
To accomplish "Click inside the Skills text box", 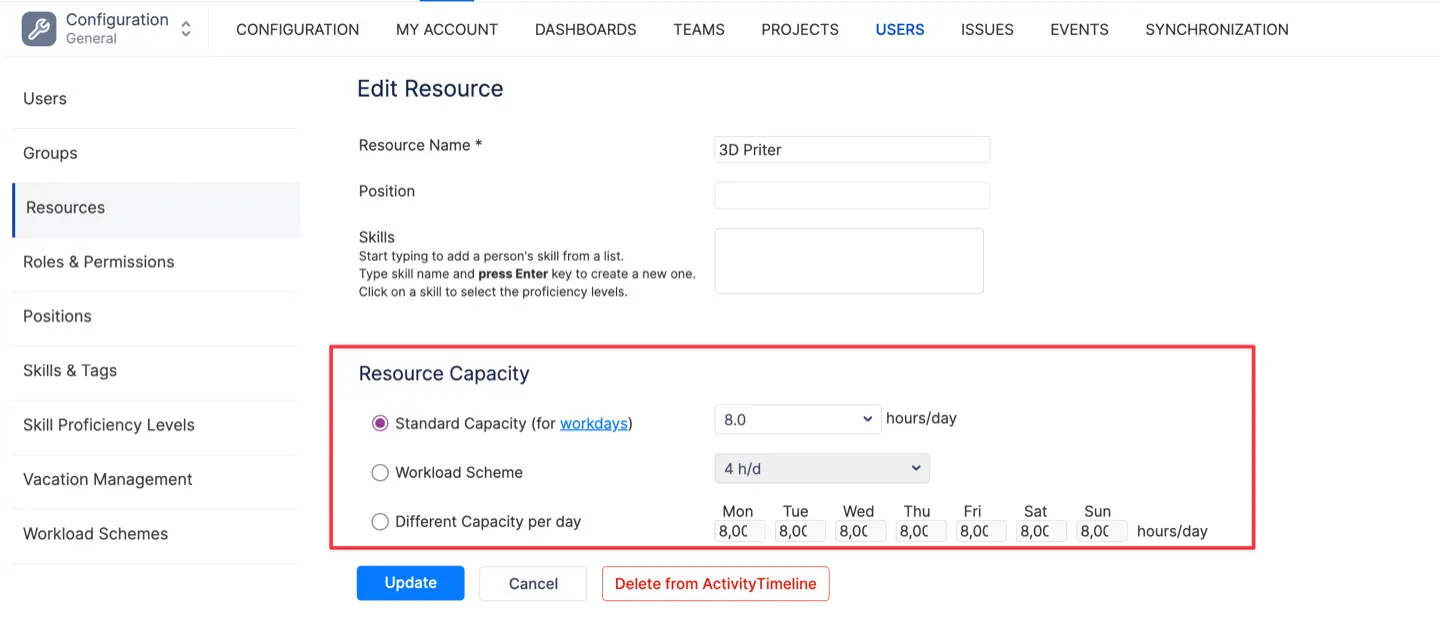I will [x=849, y=261].
